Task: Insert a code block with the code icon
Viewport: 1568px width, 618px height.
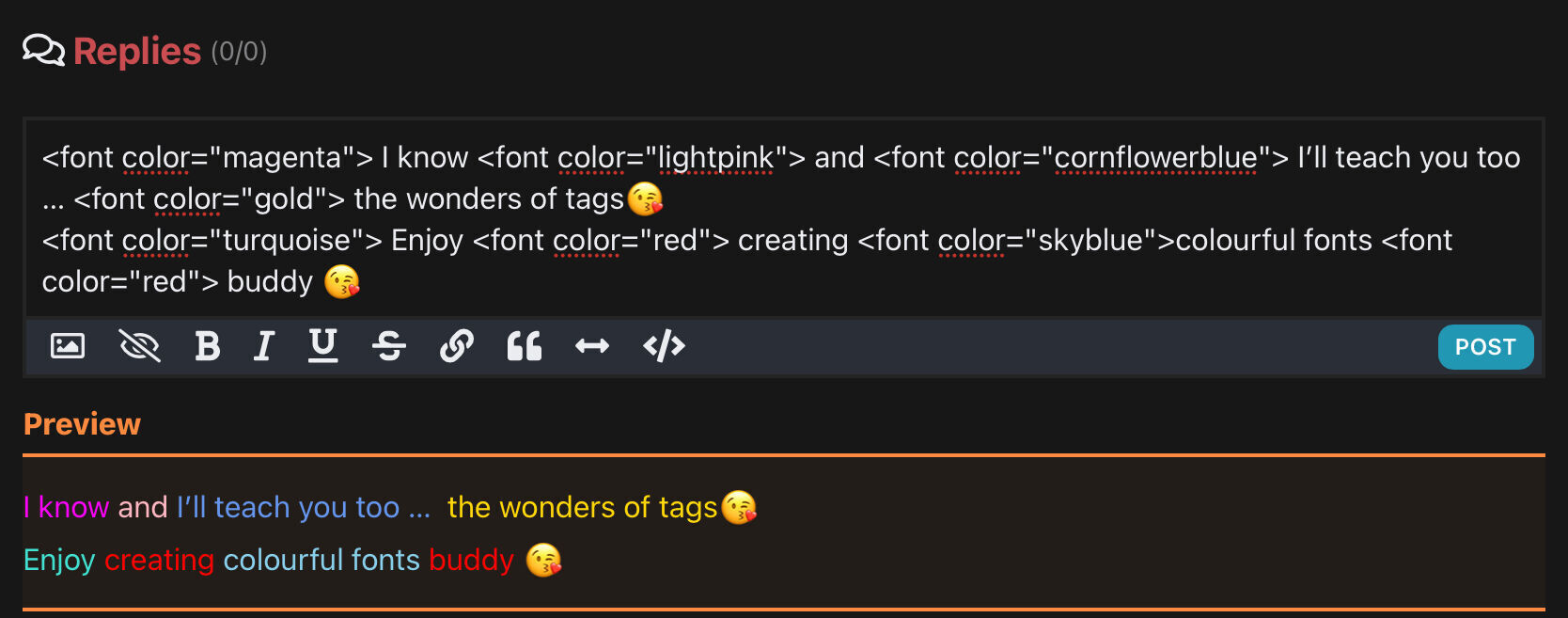Action: 664,346
